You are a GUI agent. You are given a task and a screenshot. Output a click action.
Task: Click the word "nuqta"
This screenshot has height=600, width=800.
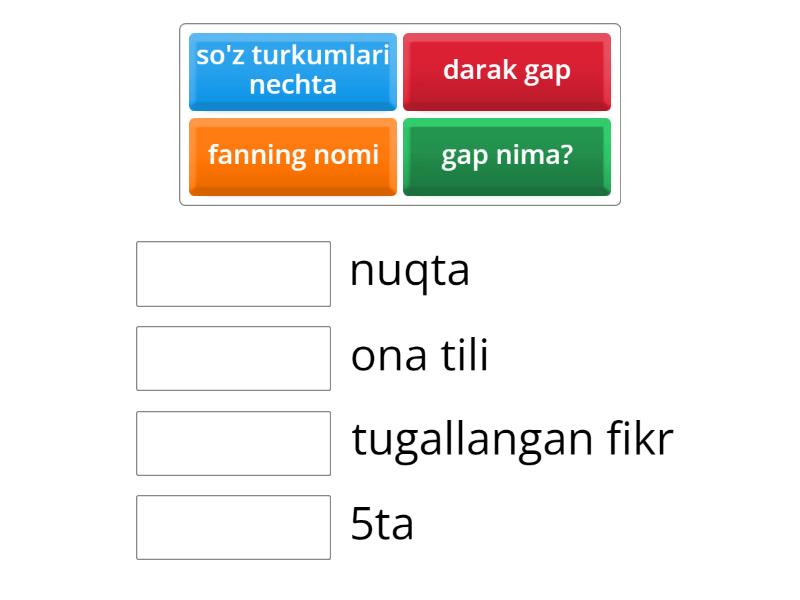pyautogui.click(x=409, y=268)
